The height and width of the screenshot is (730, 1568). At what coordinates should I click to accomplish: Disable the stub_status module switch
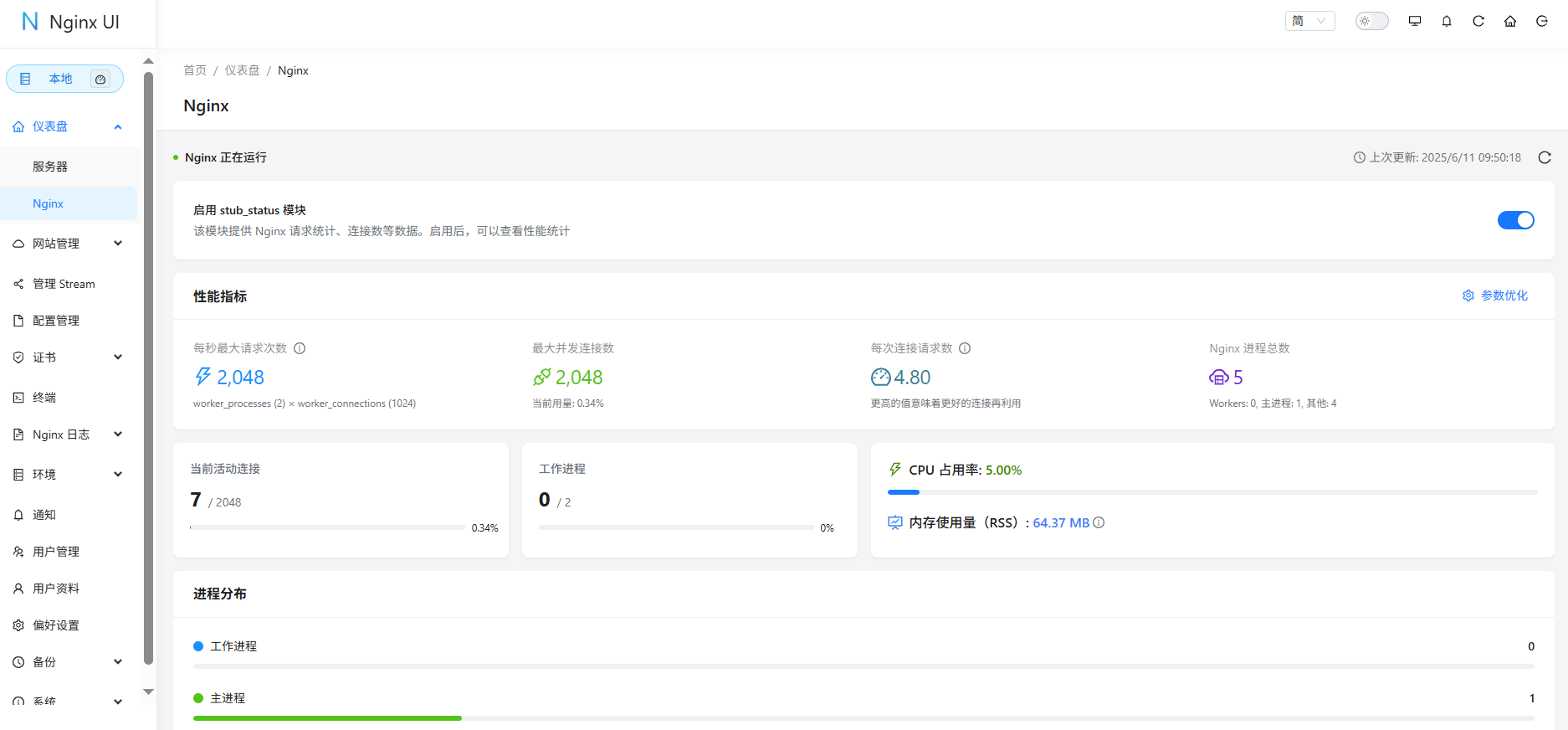click(1515, 220)
